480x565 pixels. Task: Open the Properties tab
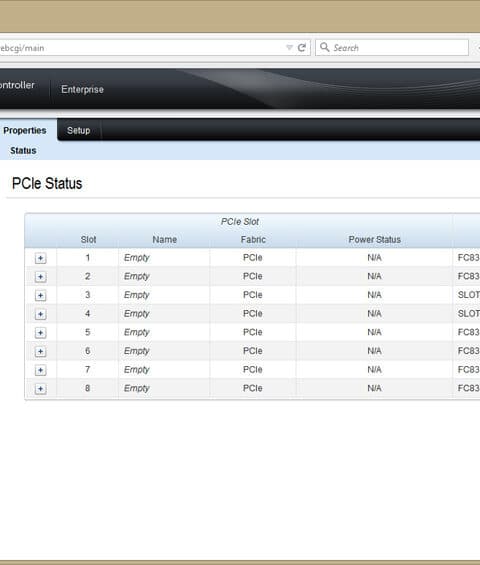(x=25, y=130)
